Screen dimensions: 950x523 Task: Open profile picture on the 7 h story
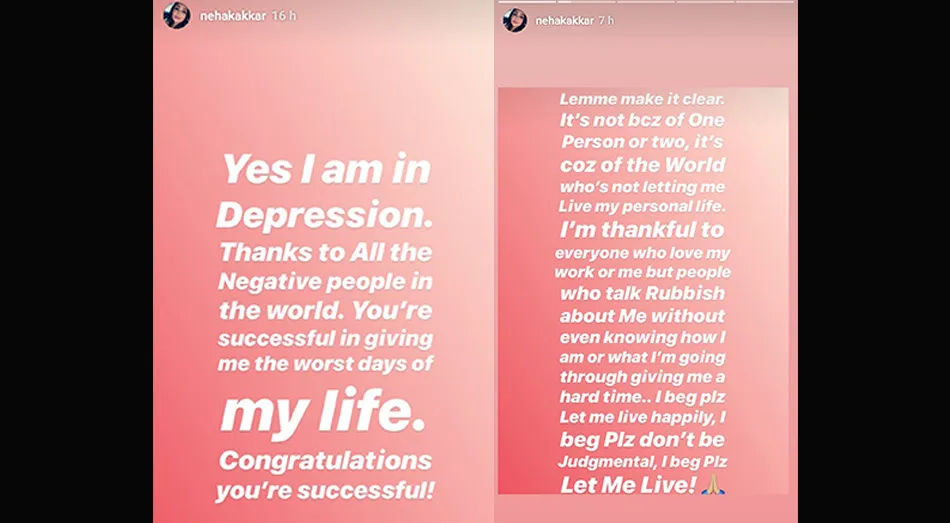click(515, 20)
